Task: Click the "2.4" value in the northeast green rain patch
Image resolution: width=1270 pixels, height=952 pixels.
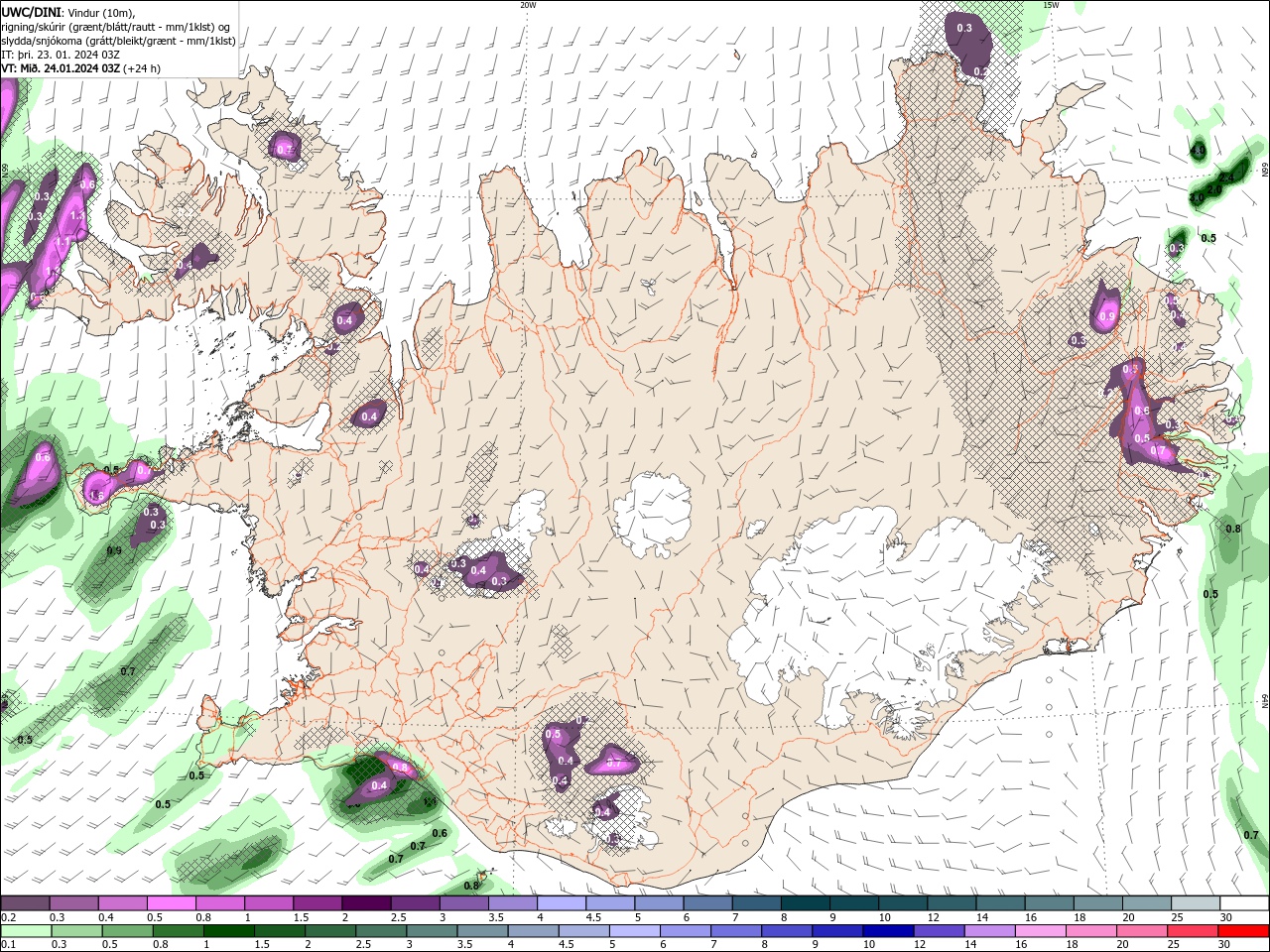Action: coord(1227,177)
